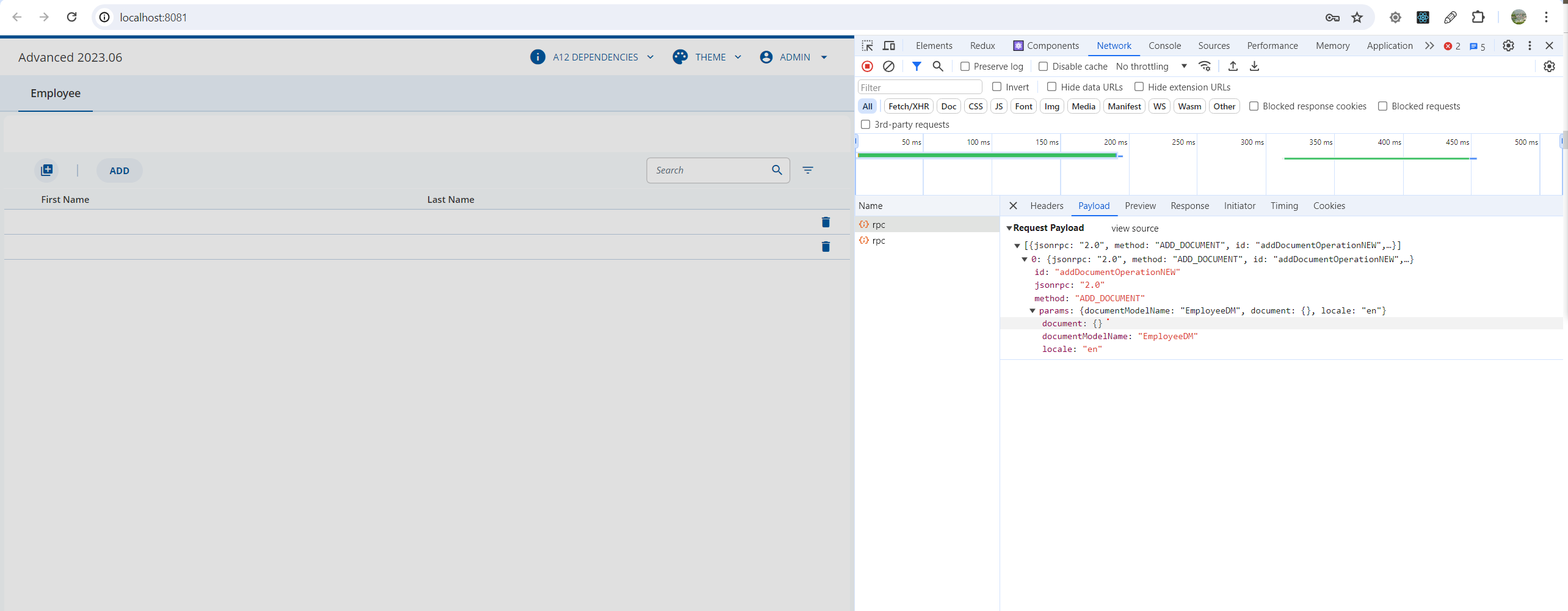Switch to the Console tab
Screen dimensions: 1568x611
click(x=1164, y=46)
